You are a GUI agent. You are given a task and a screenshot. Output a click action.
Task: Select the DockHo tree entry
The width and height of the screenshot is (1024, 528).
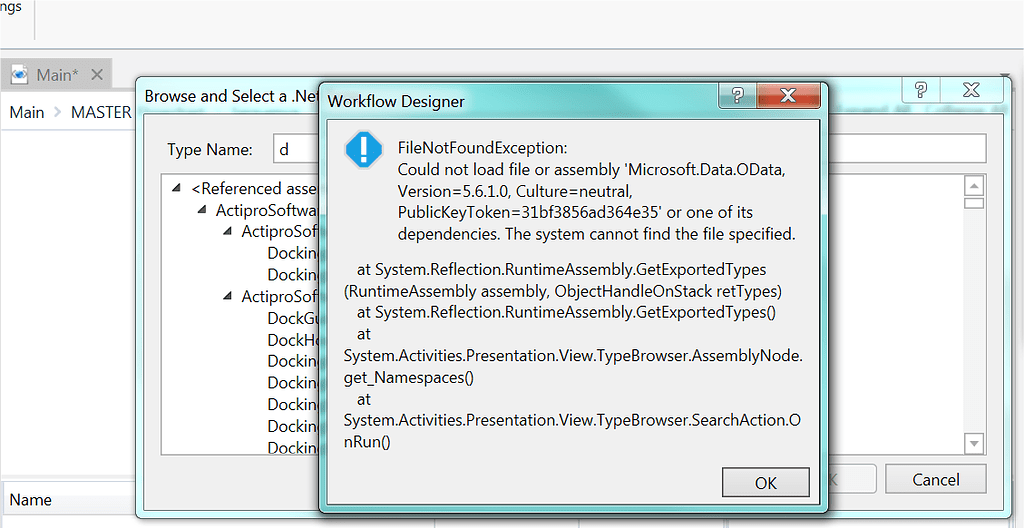tap(293, 340)
